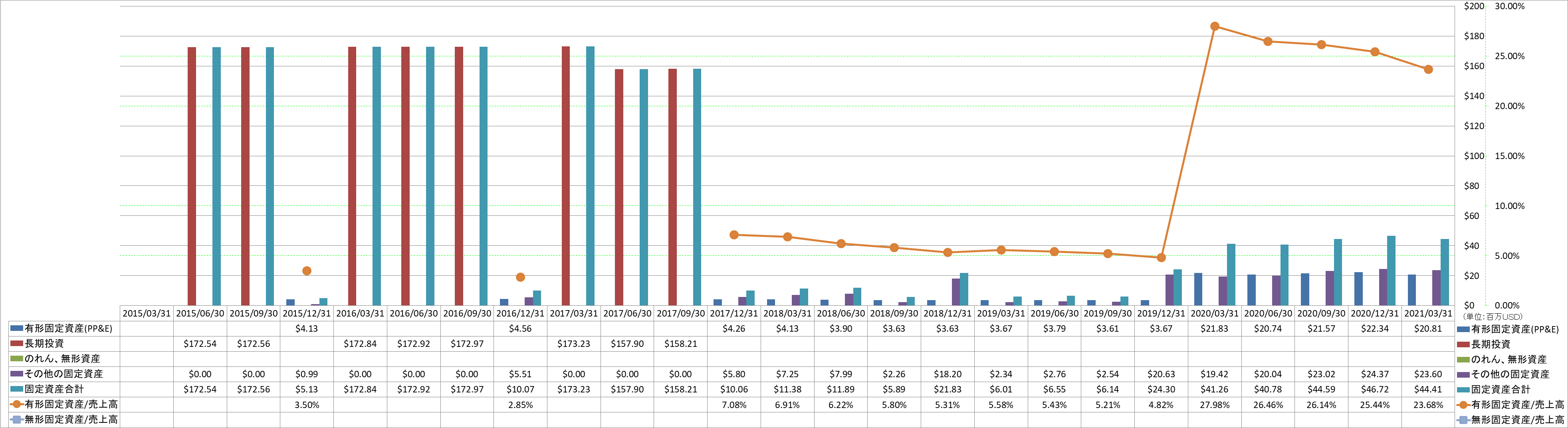Image resolution: width=1568 pixels, height=428 pixels.
Task: Select the blue PP&E bar for 2020/06/30
Action: 1251,290
